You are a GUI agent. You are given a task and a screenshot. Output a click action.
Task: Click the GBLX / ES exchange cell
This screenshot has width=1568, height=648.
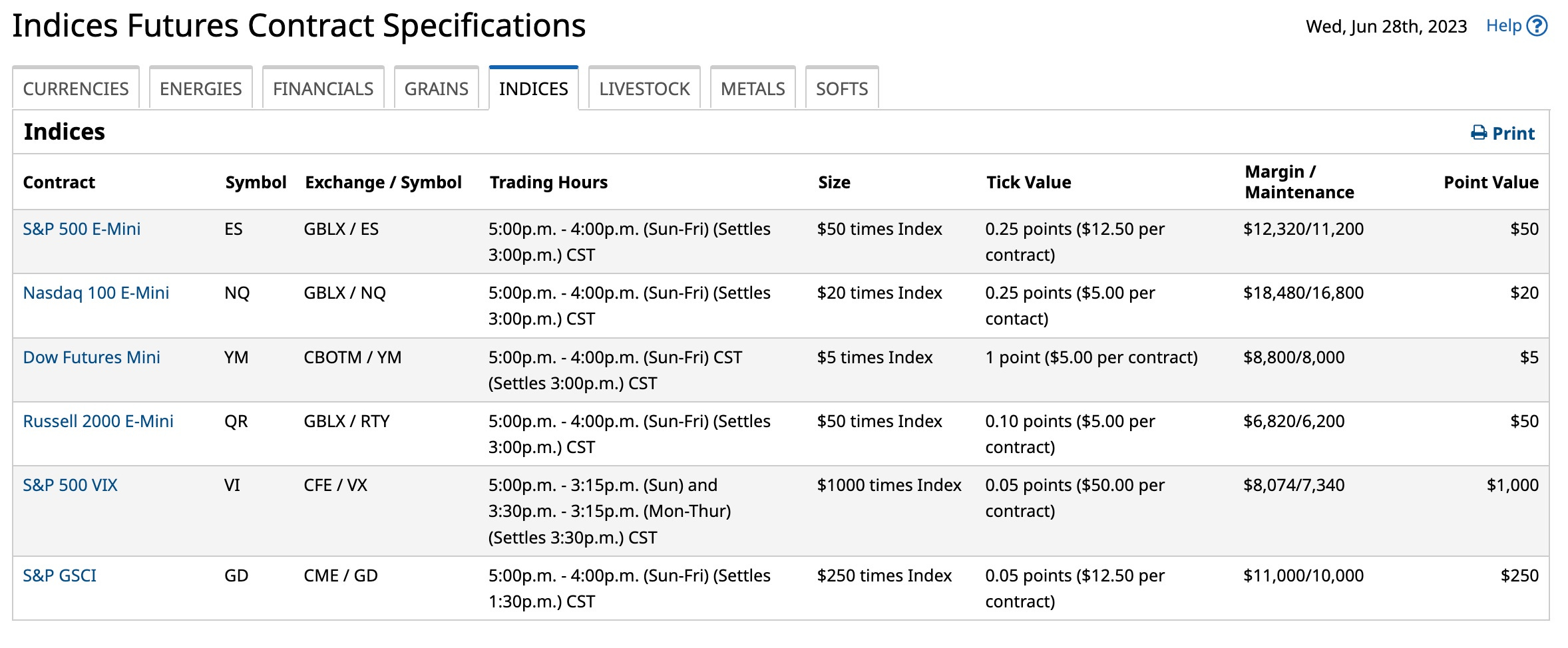[x=341, y=229]
